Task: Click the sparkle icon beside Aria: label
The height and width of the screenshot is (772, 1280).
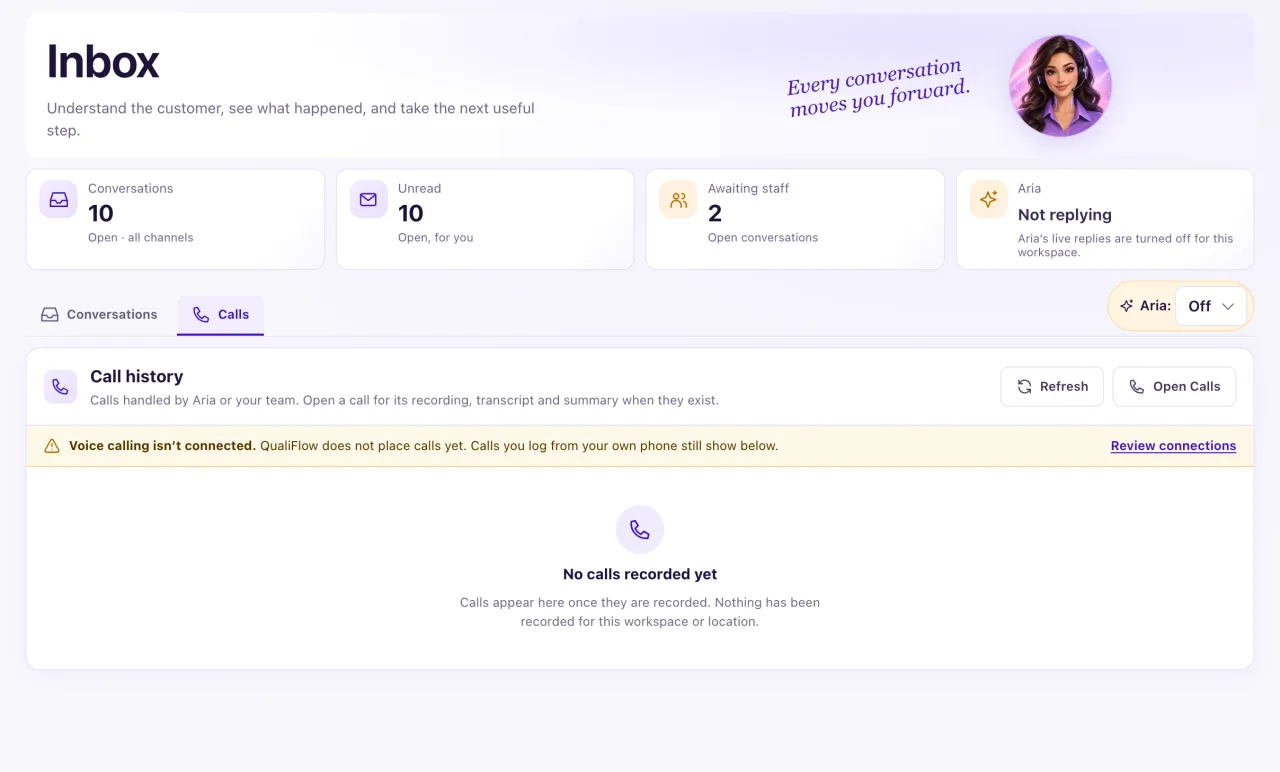Action: tap(1127, 306)
